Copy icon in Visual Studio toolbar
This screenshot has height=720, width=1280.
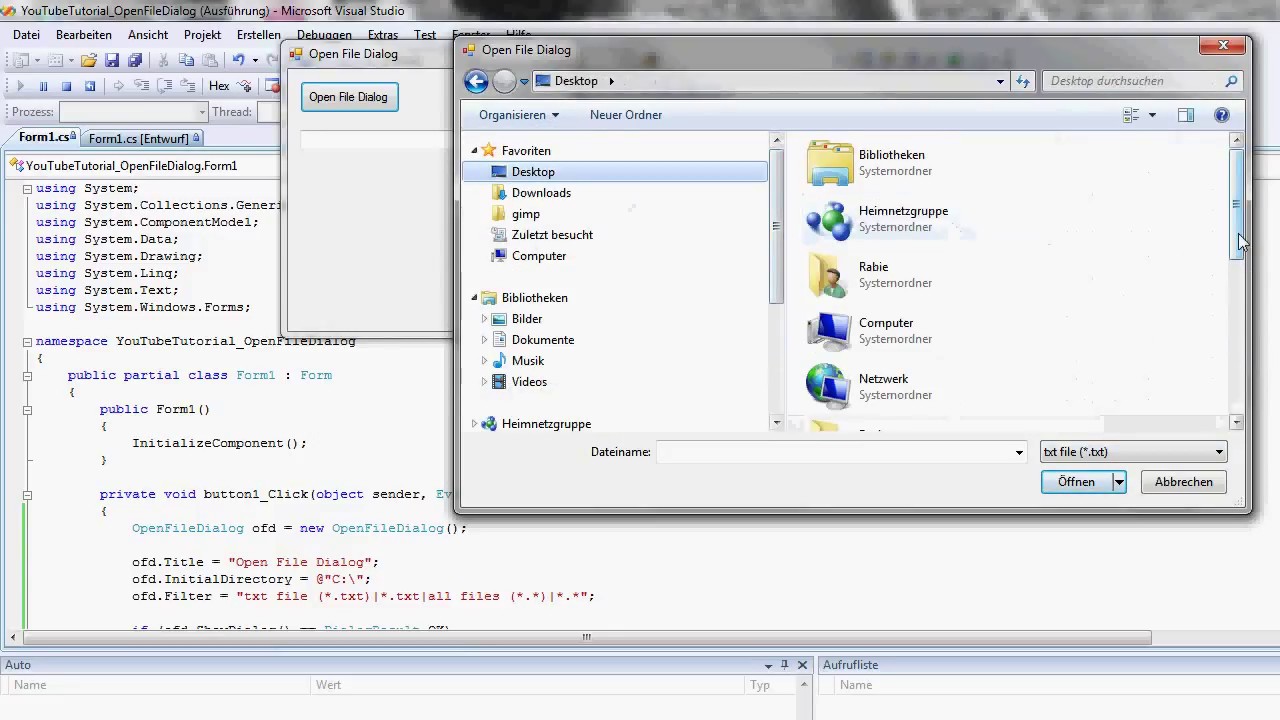(x=186, y=60)
